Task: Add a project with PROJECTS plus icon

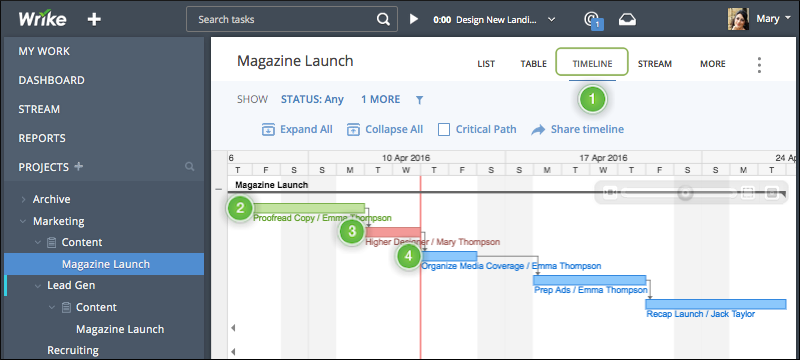Action: pyautogui.click(x=78, y=166)
